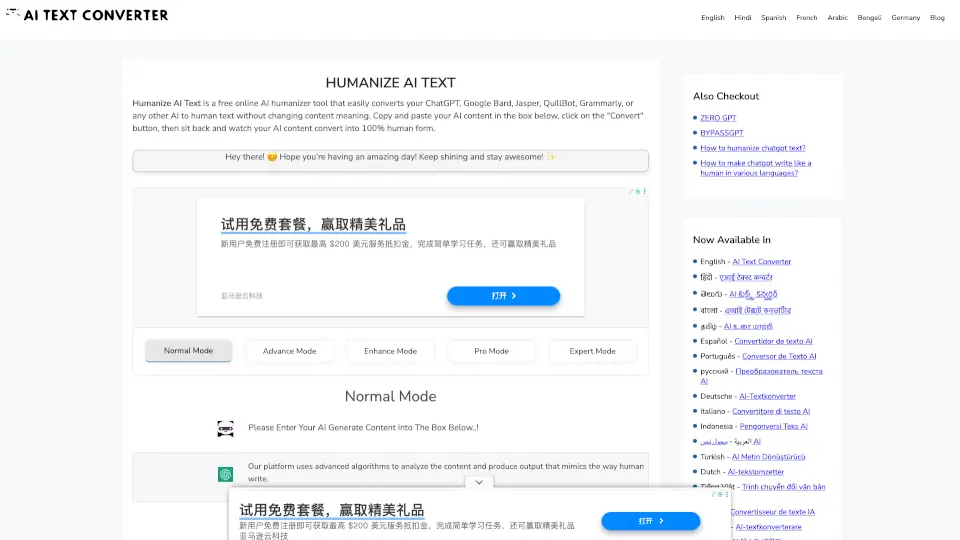Open AI-Textkonverter German link
The height and width of the screenshot is (540, 960).
[767, 396]
